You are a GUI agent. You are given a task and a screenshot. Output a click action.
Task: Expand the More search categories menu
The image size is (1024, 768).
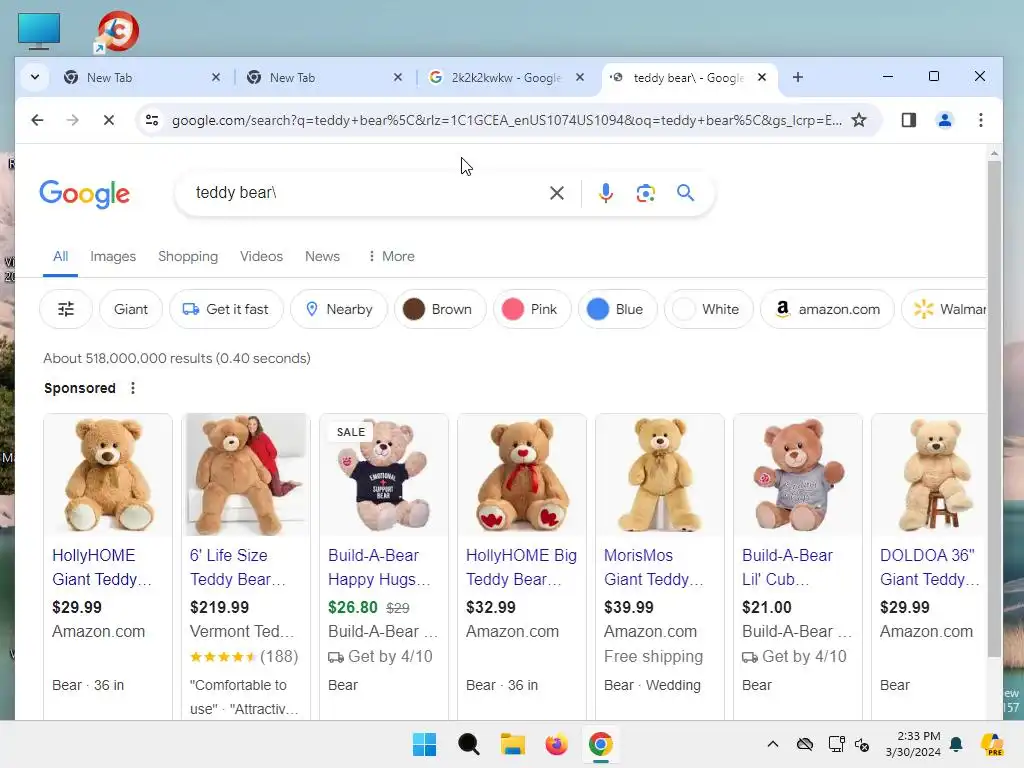(391, 256)
